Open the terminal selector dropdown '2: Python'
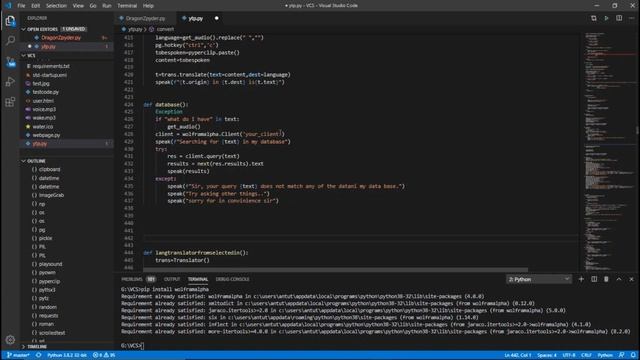This screenshot has height=360, width=640. coord(538,279)
